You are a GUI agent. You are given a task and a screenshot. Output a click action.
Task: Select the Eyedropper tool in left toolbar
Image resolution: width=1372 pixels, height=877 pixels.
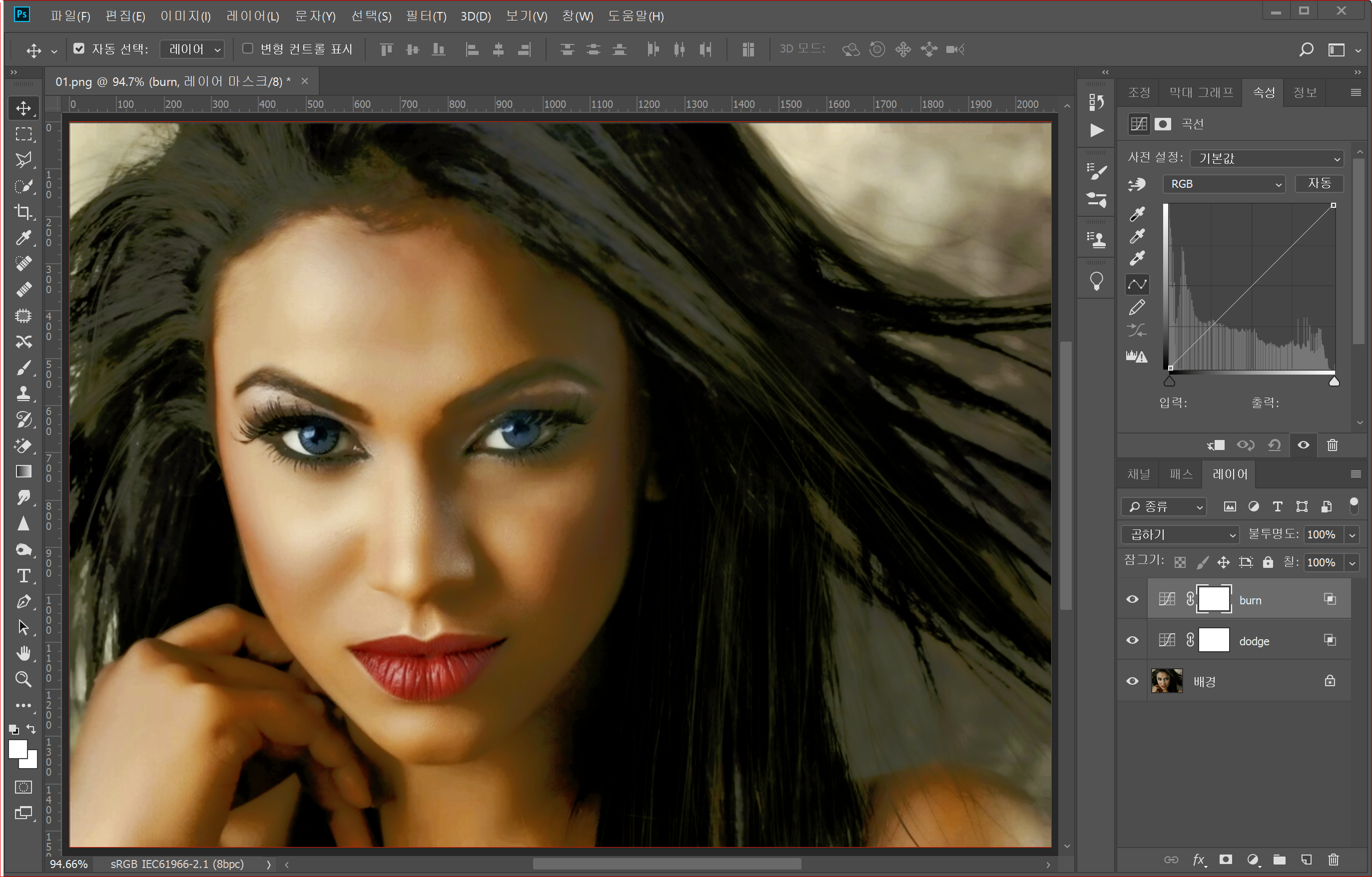tap(23, 237)
